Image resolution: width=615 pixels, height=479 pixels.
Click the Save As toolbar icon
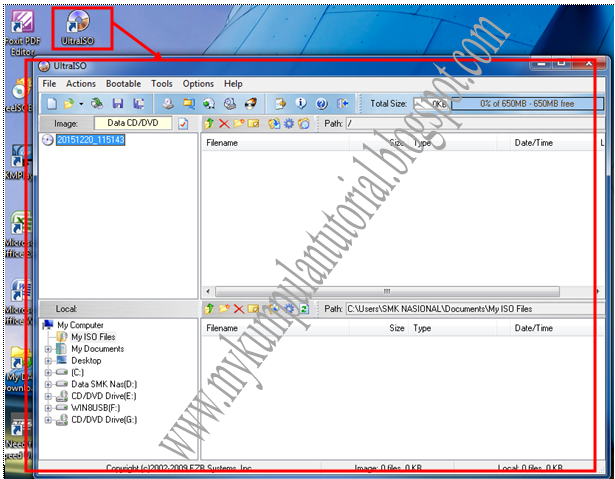coord(138,104)
